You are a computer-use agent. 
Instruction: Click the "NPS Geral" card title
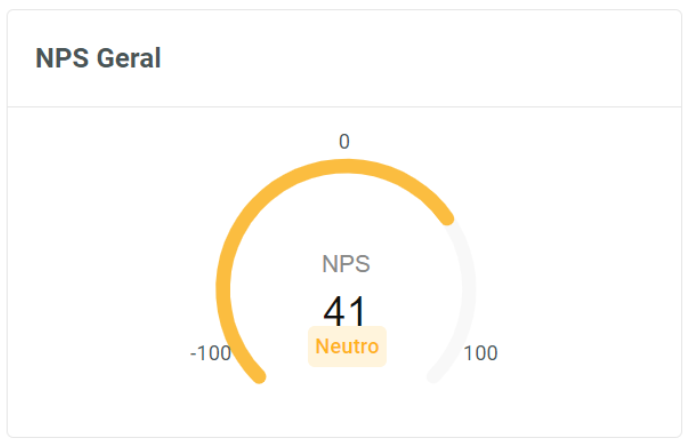click(x=98, y=58)
